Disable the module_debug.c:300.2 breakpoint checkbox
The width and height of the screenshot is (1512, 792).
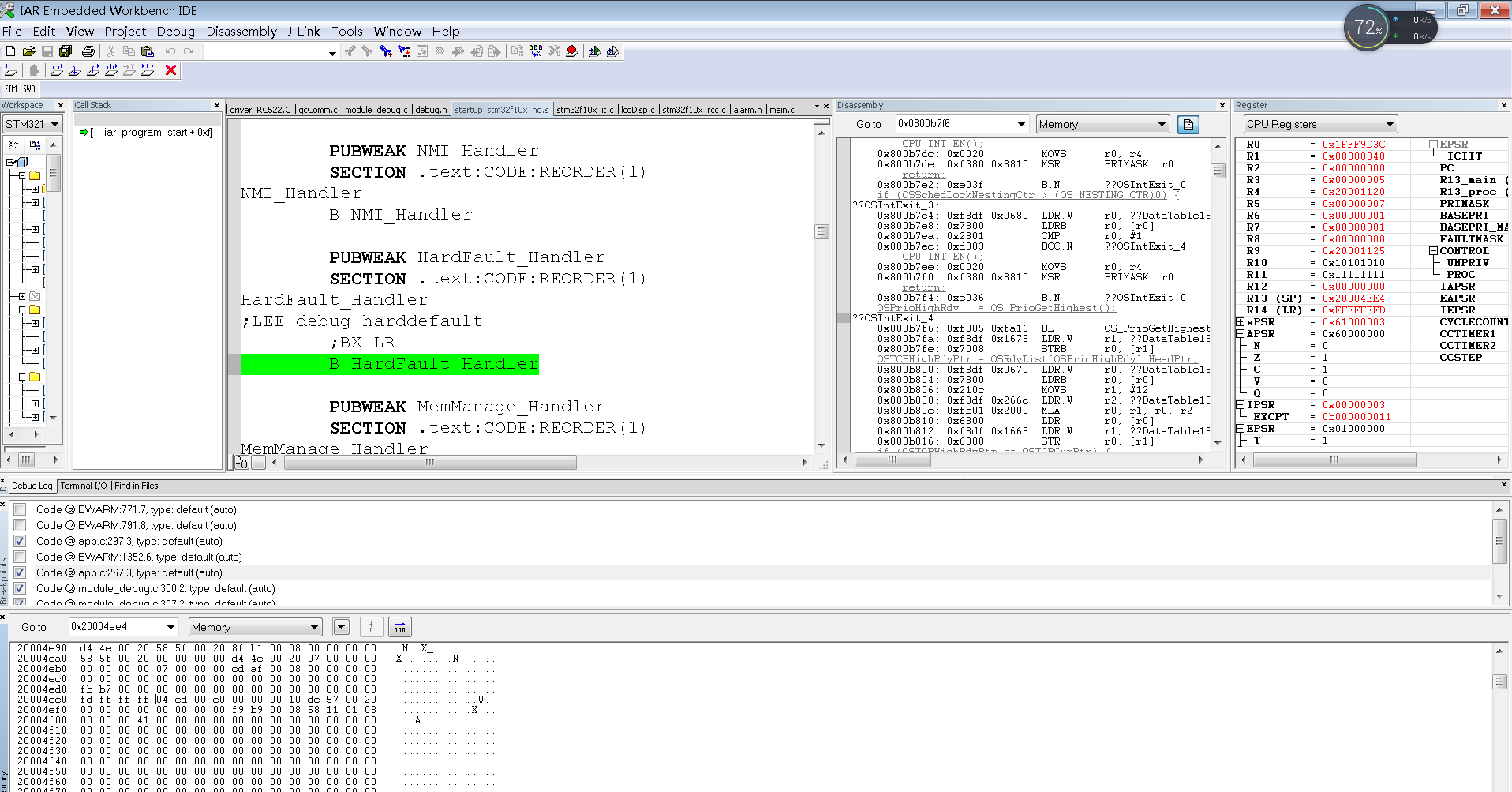[x=20, y=588]
